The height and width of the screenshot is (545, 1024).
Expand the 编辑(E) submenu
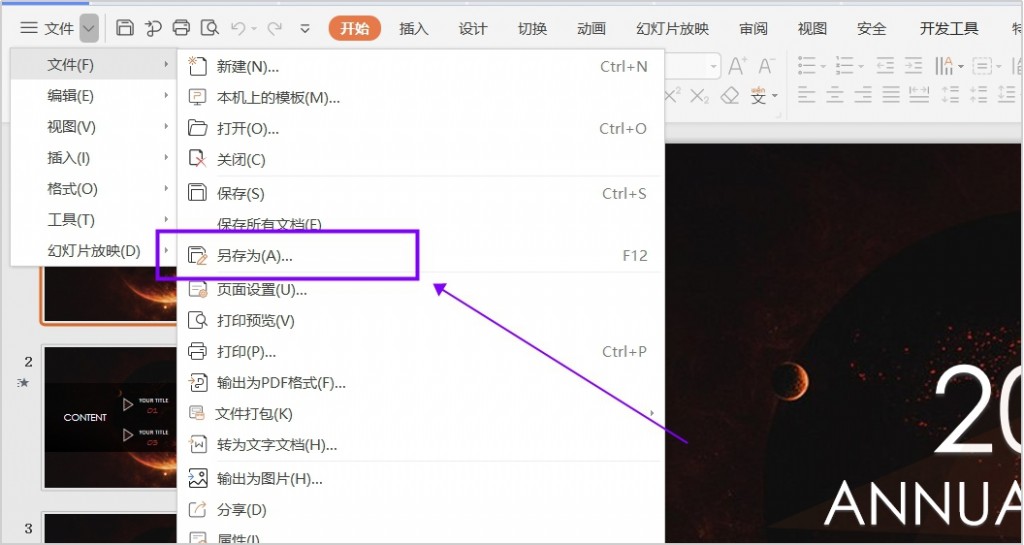(90, 96)
